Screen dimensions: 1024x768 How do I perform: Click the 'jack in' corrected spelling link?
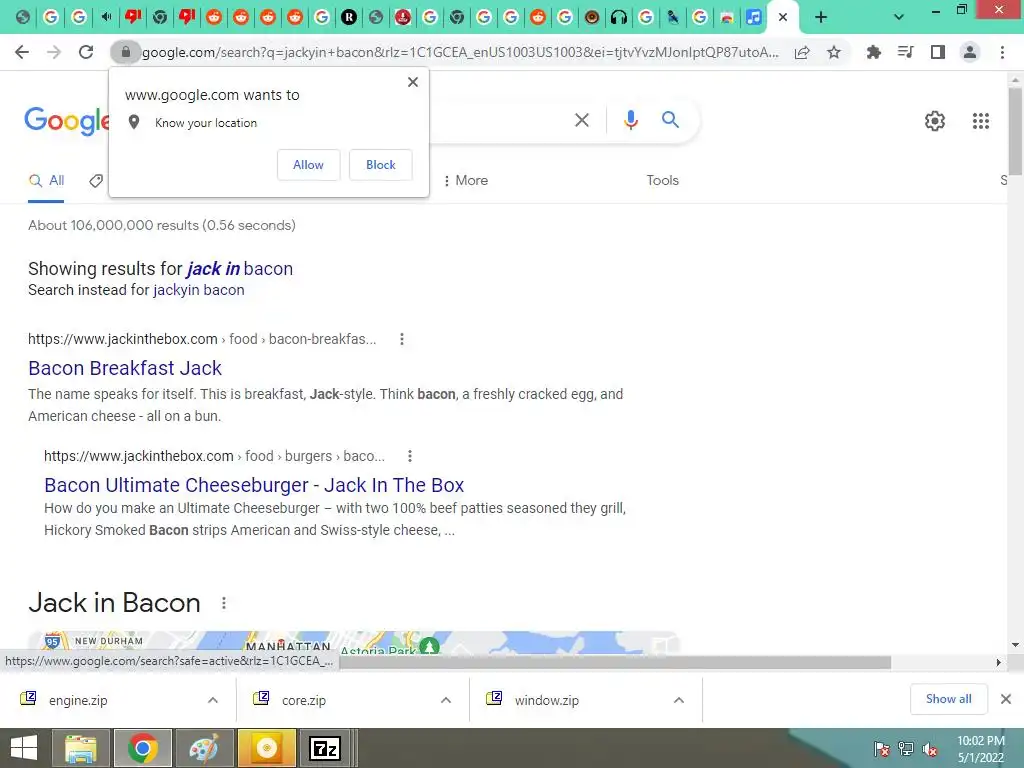213,269
